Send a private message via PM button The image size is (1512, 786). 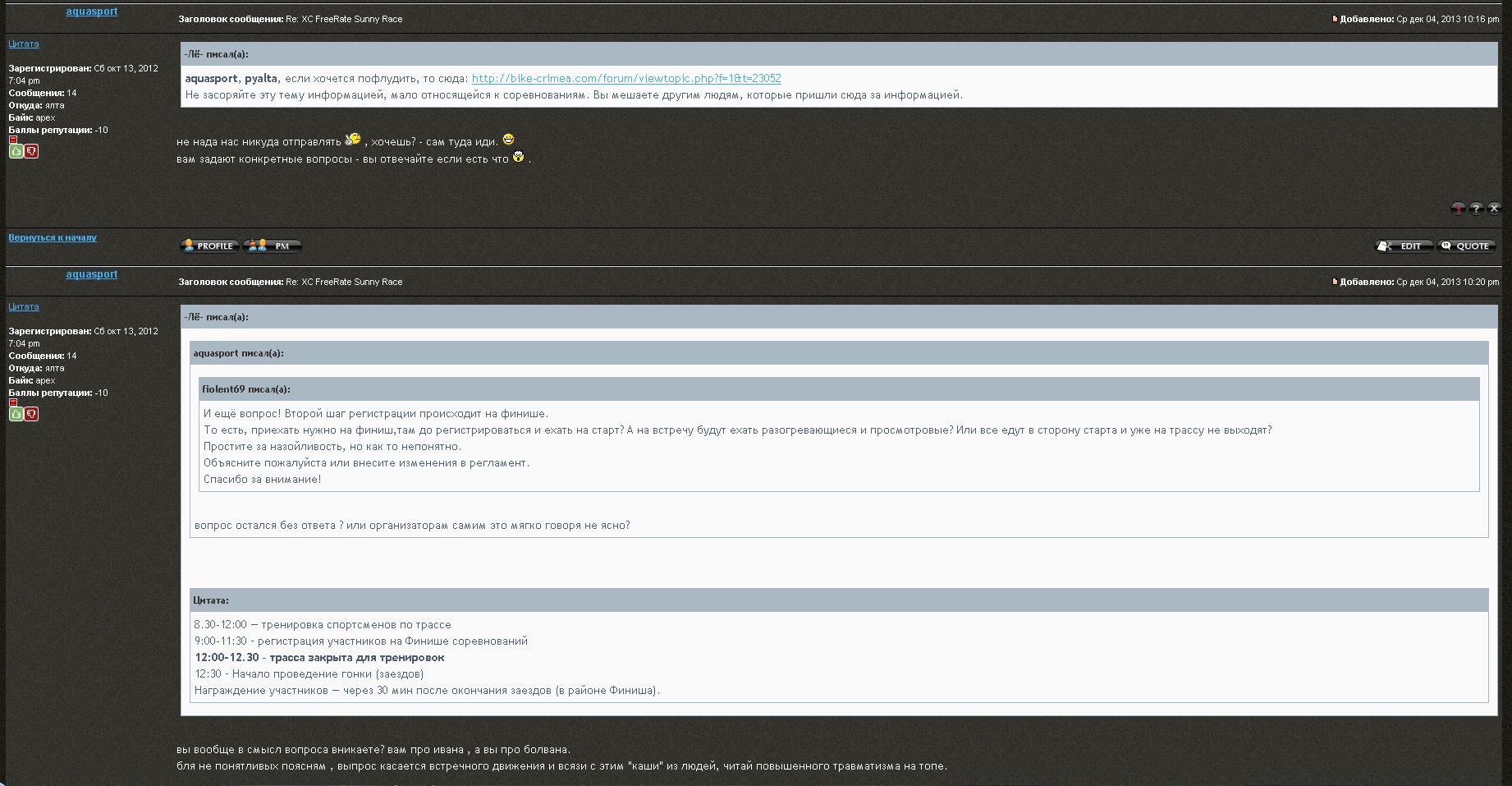(273, 246)
